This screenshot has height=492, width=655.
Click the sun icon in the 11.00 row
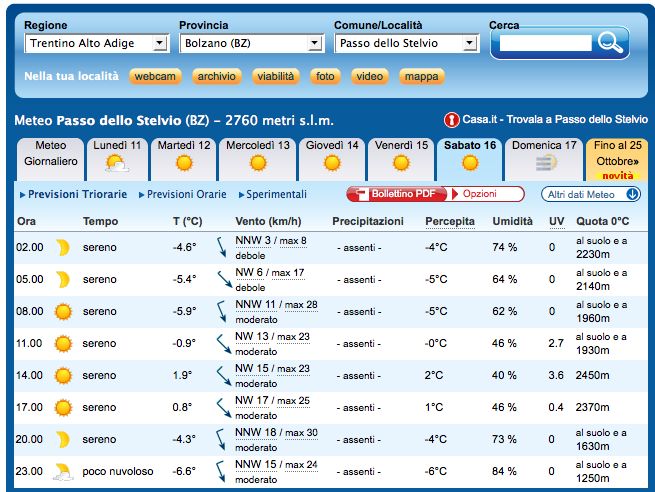point(63,344)
